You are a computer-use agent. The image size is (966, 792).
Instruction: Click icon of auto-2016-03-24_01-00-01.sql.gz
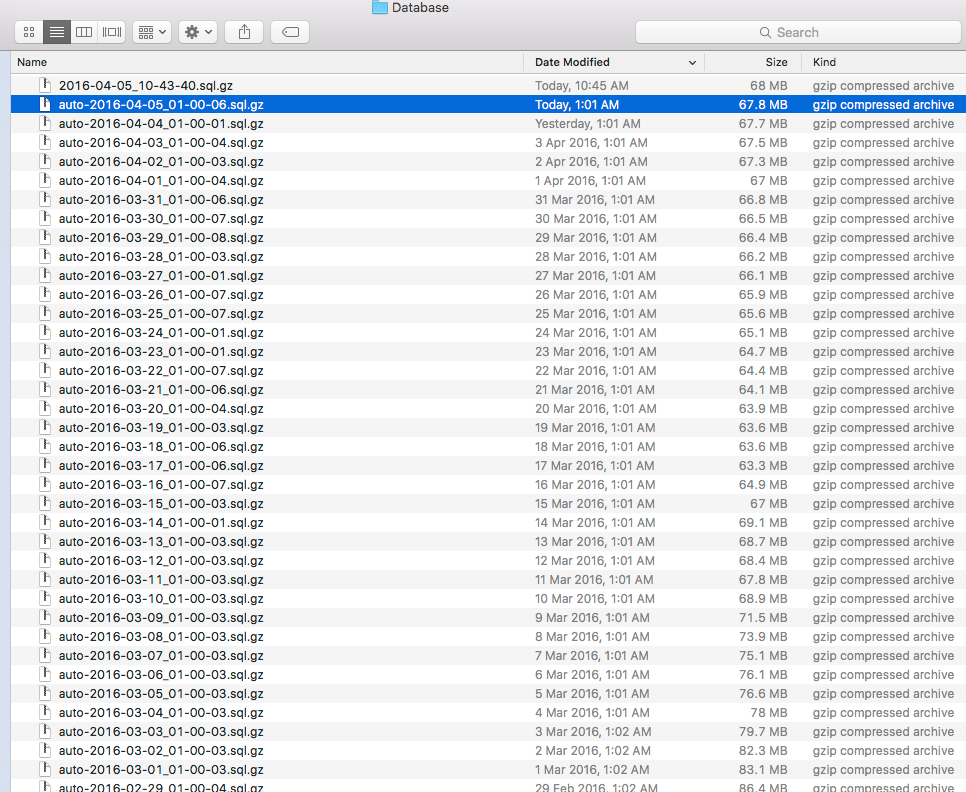[45, 333]
